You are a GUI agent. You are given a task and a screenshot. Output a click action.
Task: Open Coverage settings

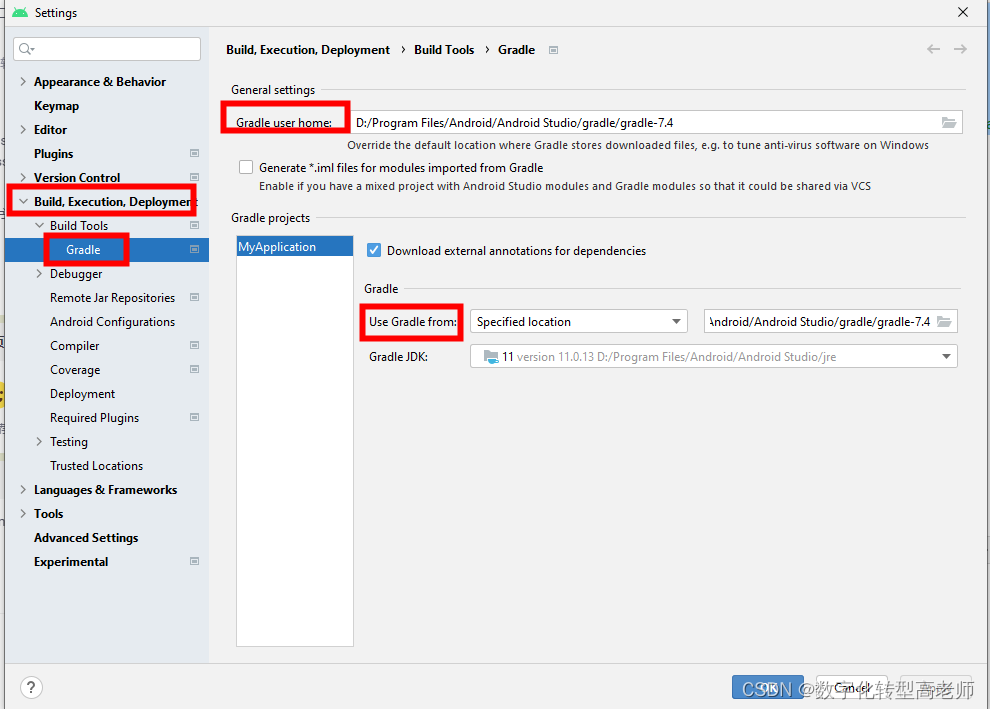75,369
